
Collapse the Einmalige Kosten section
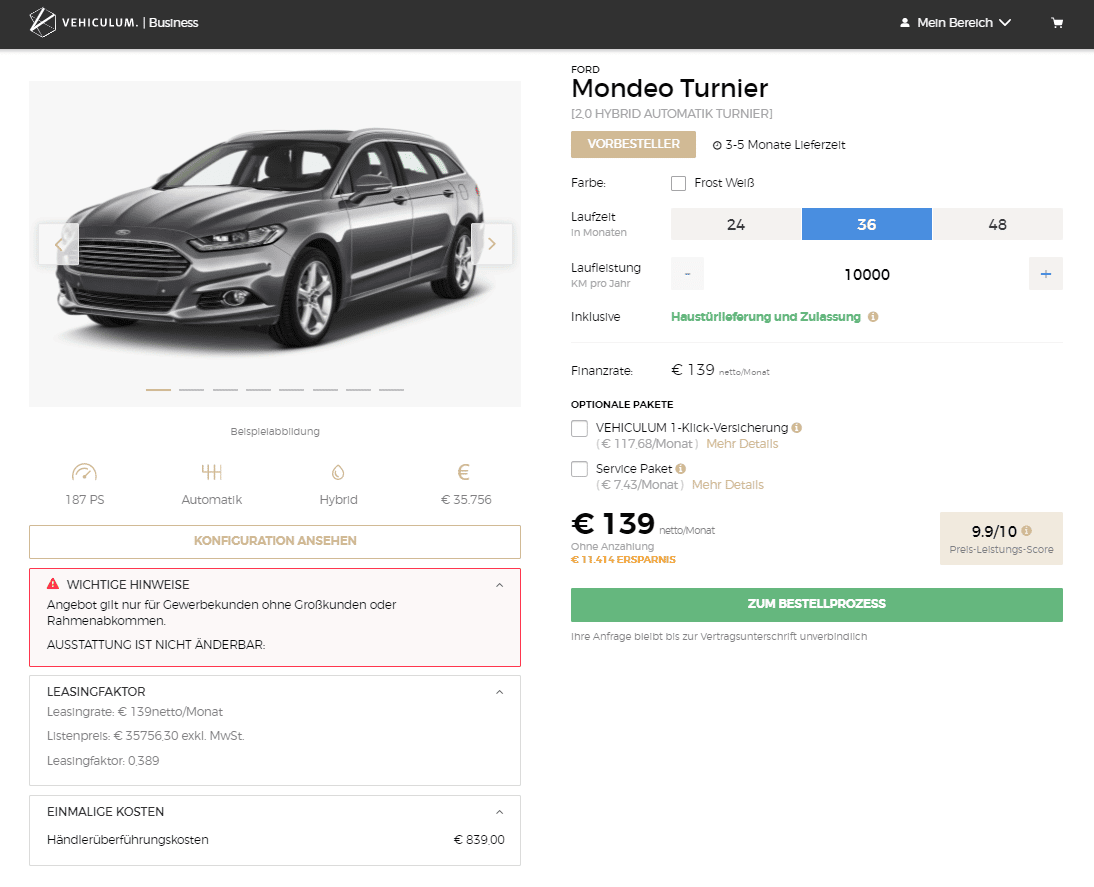point(500,812)
